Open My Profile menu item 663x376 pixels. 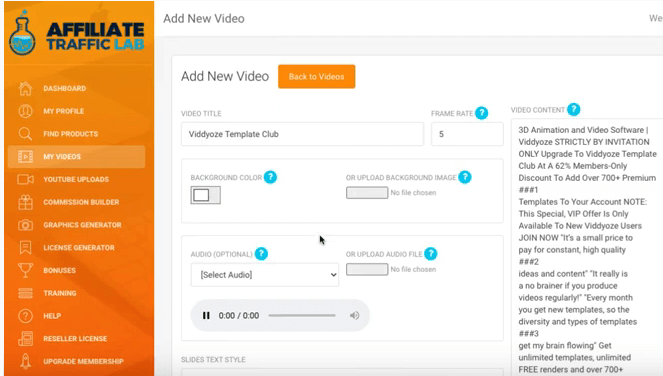(x=63, y=111)
